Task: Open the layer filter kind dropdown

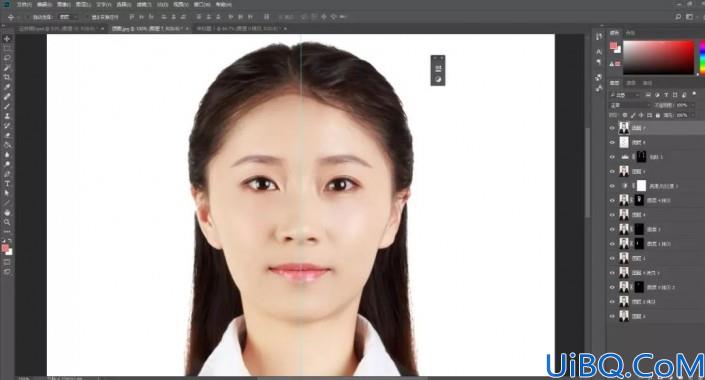Action: pos(625,95)
